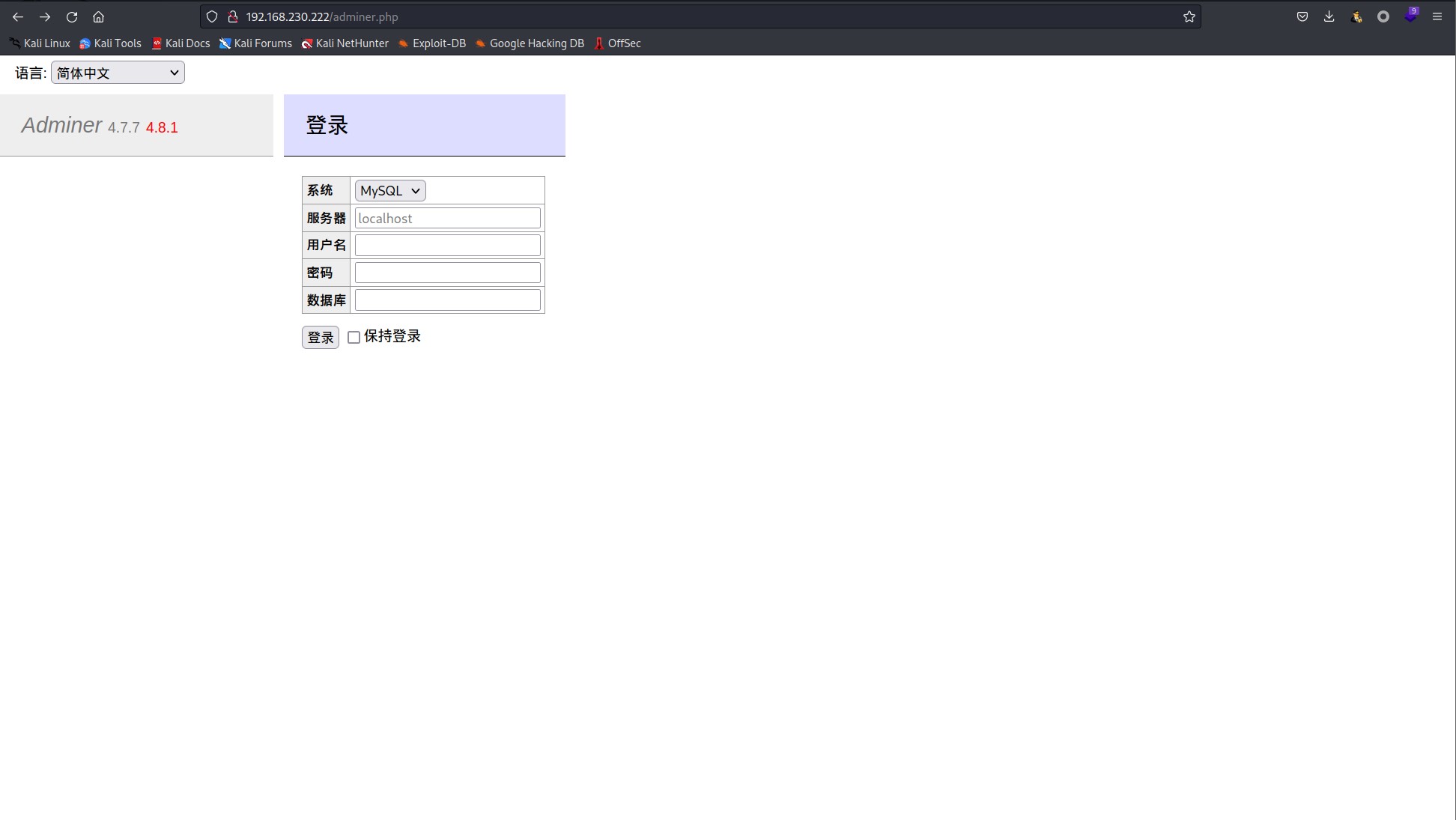This screenshot has height=820, width=1456.
Task: Tick the 保持登录 stay-logged-in checkbox
Action: point(354,338)
